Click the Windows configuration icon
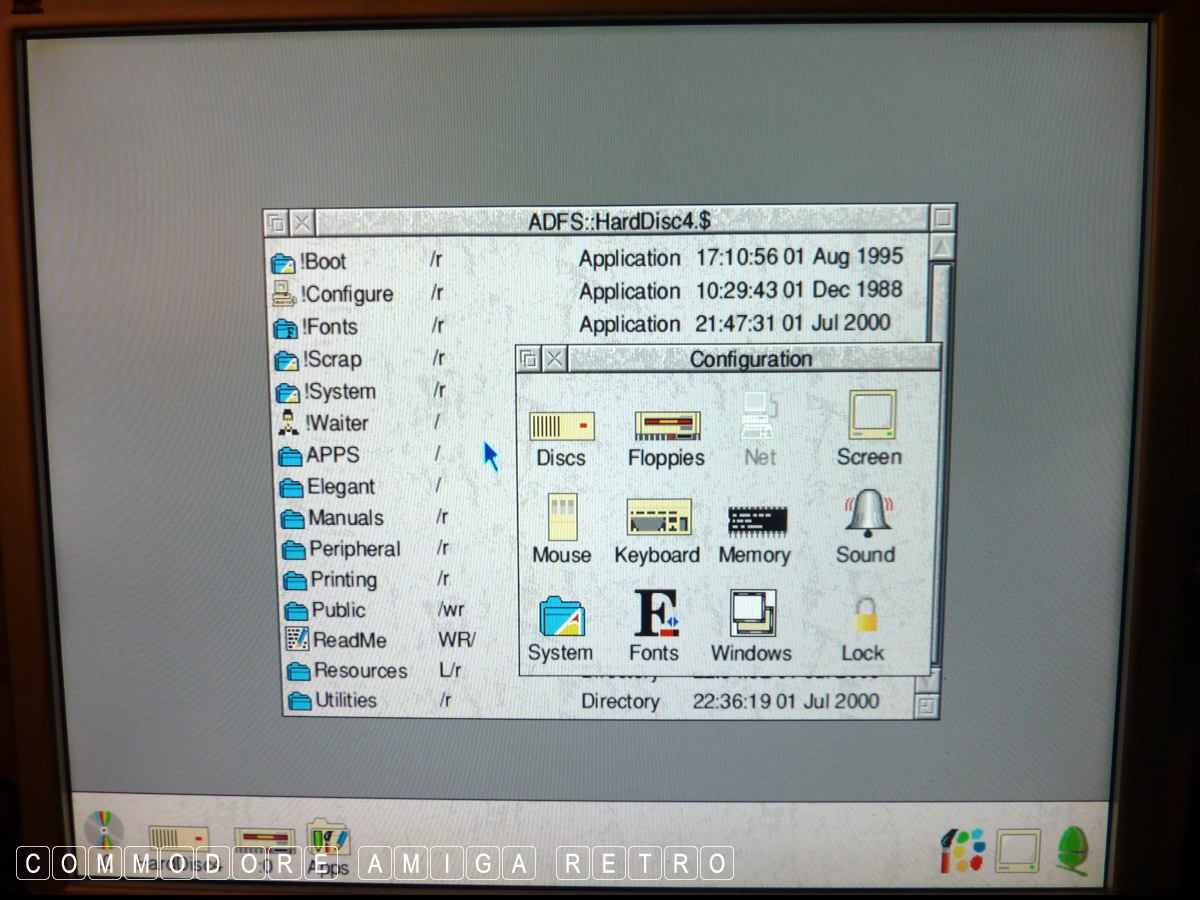Image resolution: width=1200 pixels, height=900 pixels. coord(752,614)
